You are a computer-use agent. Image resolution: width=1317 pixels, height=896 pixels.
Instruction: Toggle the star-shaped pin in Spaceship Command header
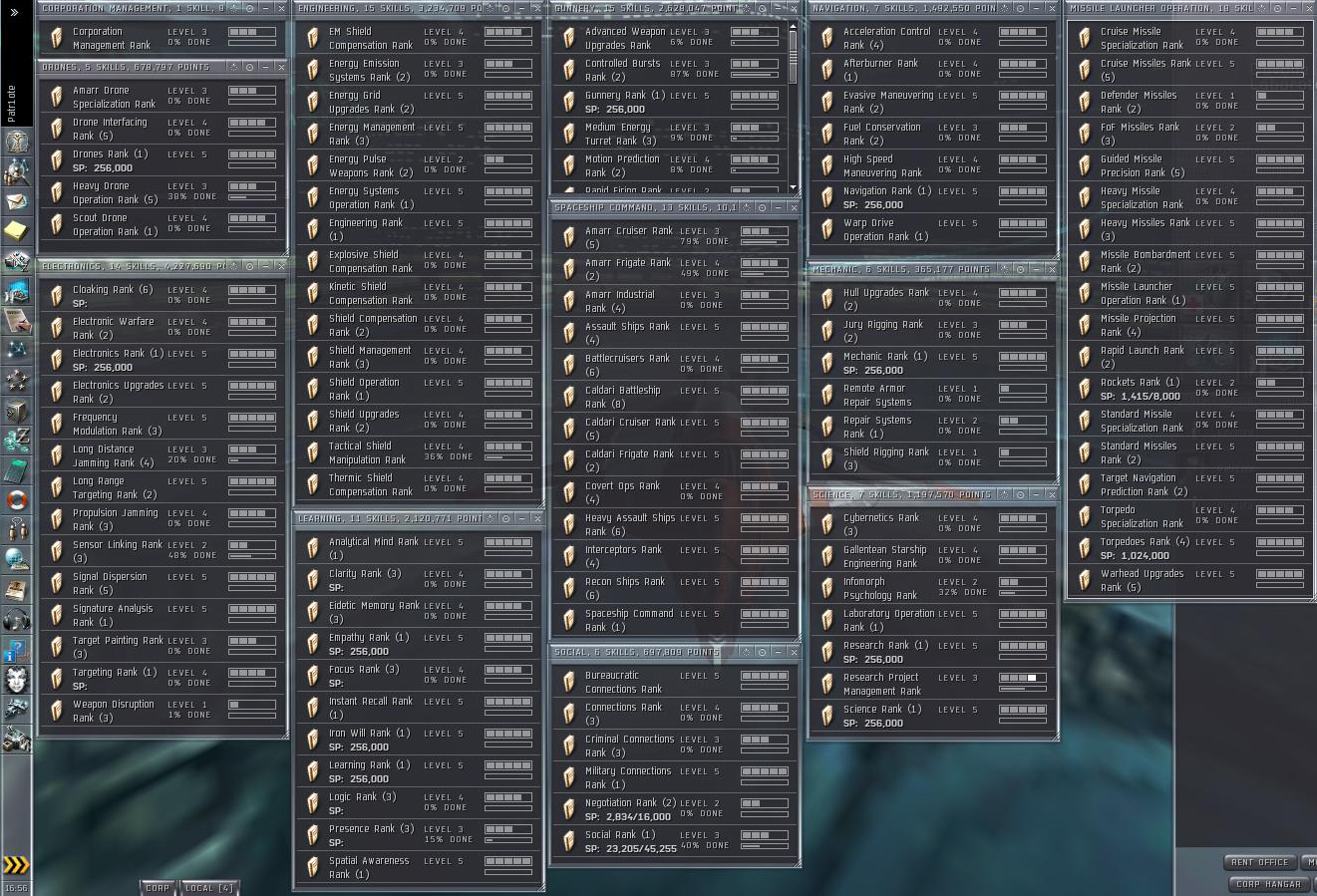tap(746, 207)
